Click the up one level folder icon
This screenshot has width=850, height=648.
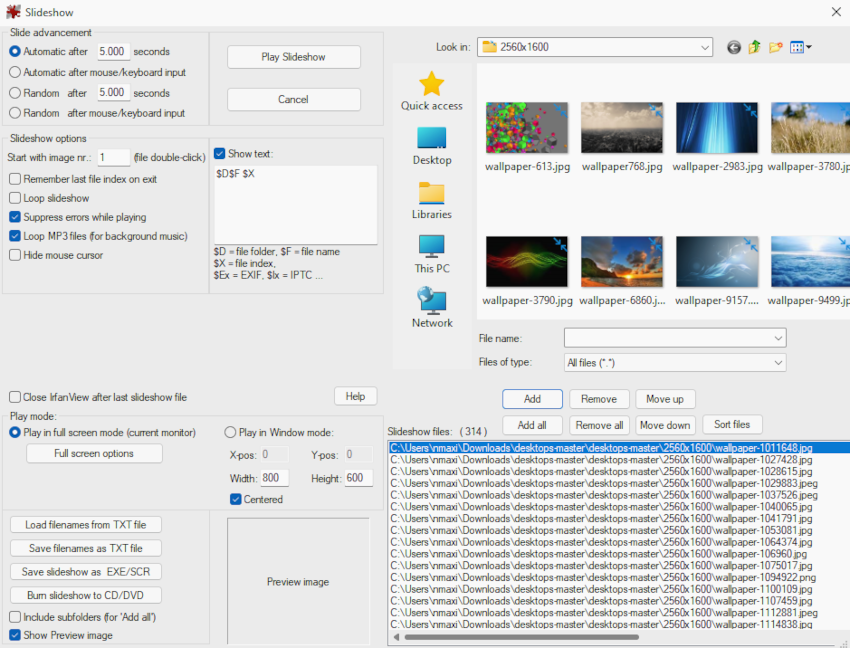coord(755,47)
